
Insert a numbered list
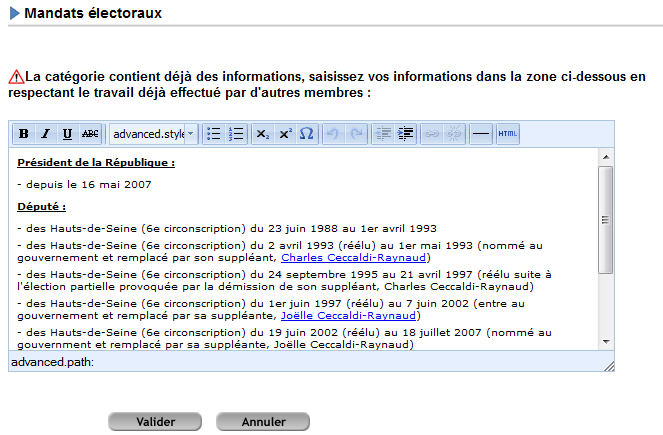[236, 133]
